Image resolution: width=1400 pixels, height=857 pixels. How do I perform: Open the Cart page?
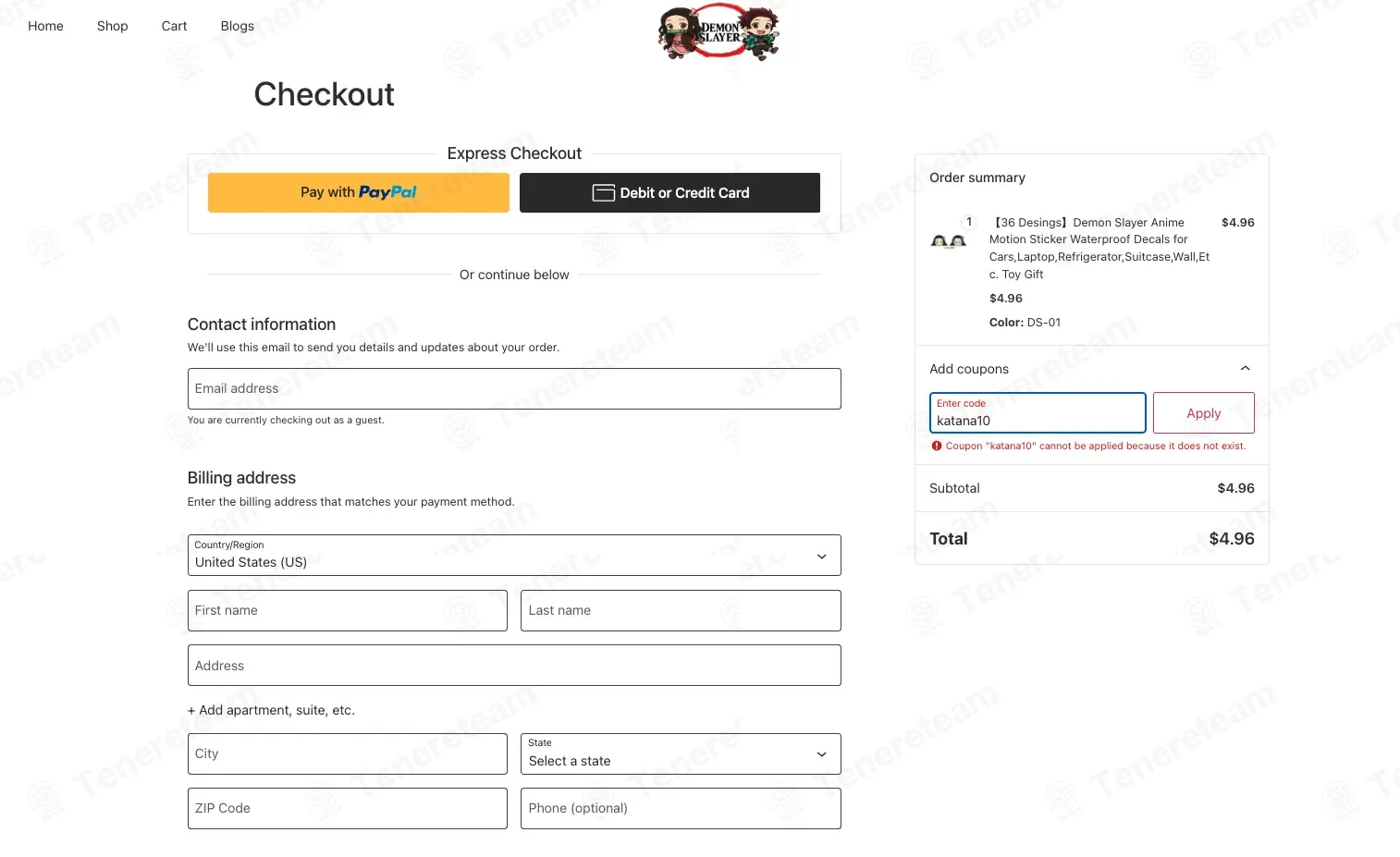(x=174, y=26)
